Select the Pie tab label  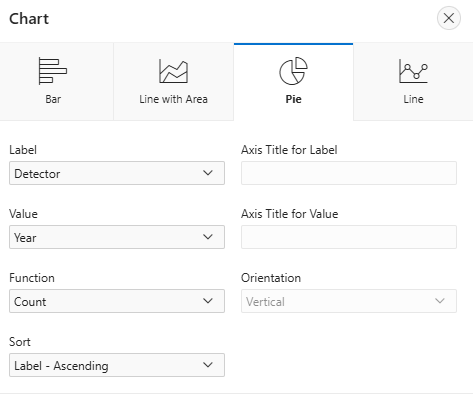pyautogui.click(x=293, y=99)
